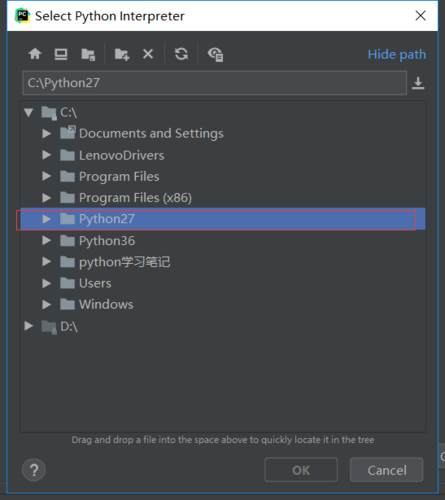This screenshot has width=445, height=500.
Task: Confirm with the OK button
Action: point(301,470)
